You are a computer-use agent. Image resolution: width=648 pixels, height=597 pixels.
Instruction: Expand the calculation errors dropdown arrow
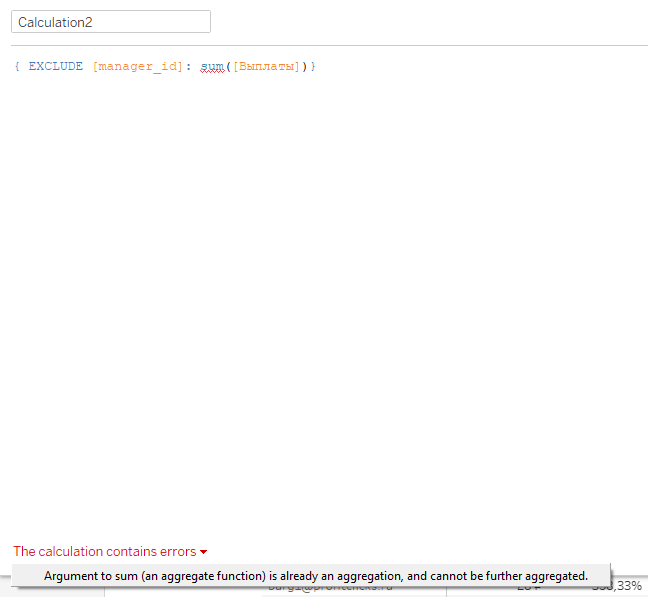[x=203, y=552]
